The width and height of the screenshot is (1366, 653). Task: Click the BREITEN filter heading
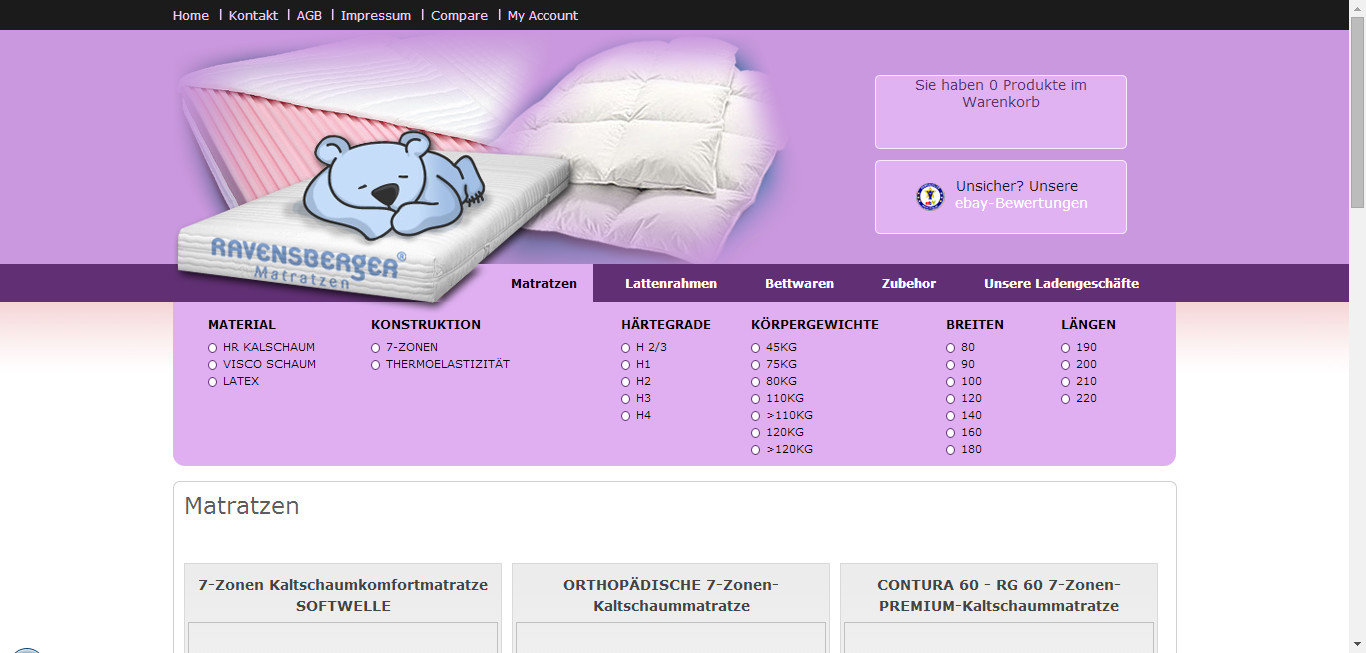click(x=975, y=324)
